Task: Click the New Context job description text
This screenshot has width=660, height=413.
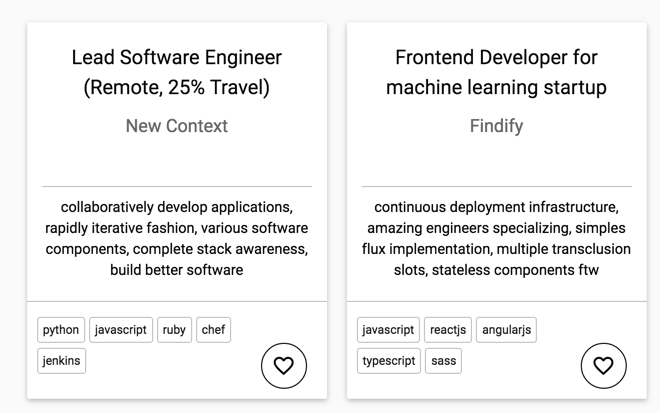Action: [x=177, y=238]
